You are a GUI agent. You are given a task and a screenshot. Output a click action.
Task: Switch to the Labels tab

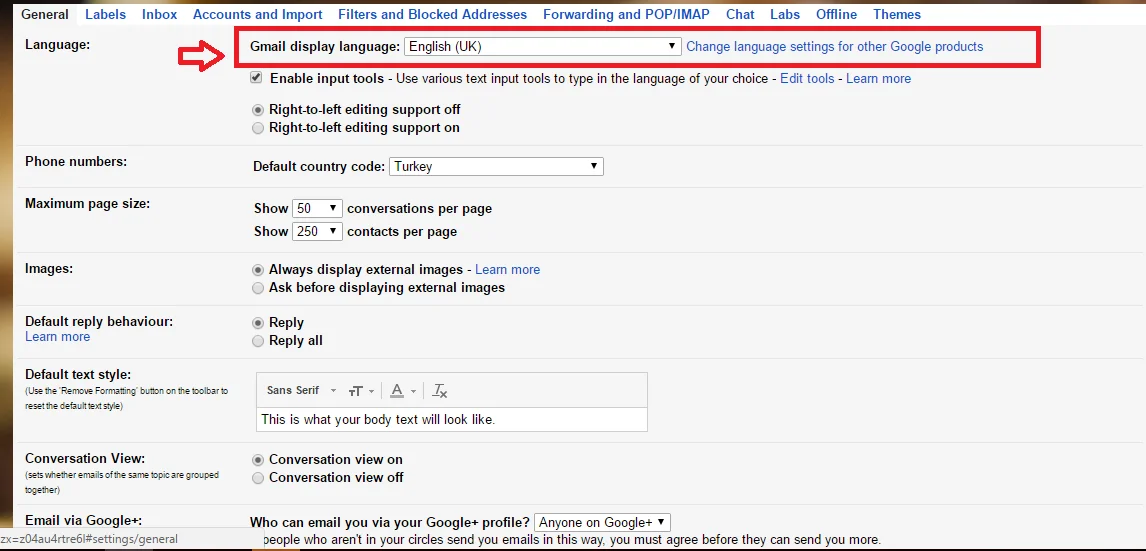[x=105, y=15]
